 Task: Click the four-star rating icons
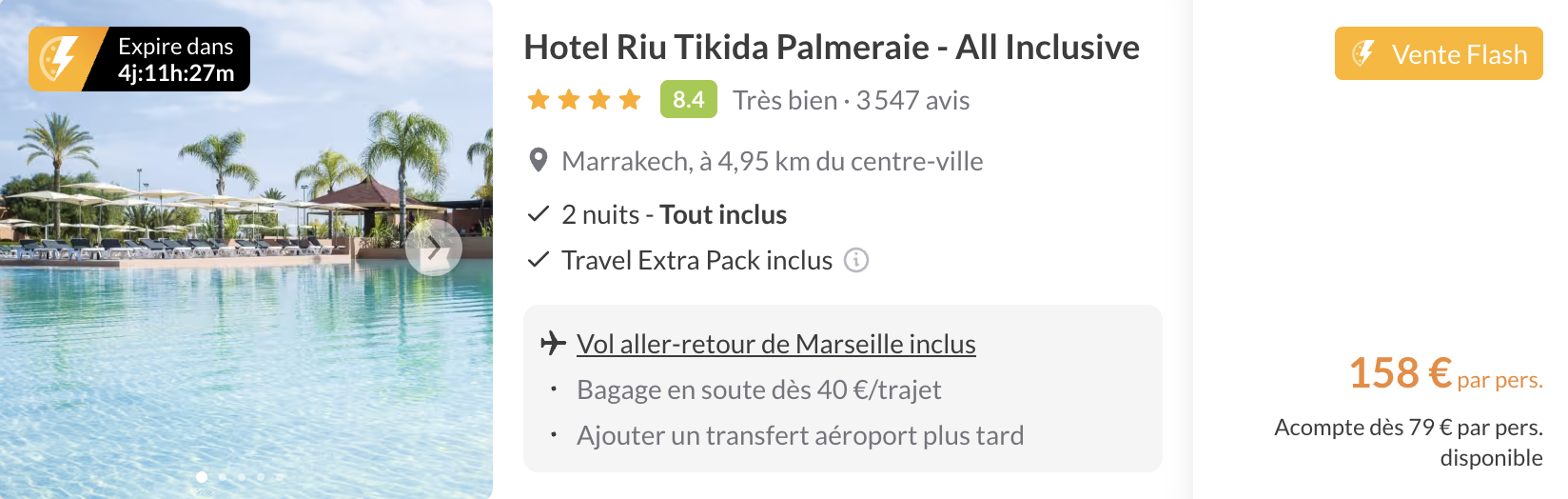point(584,100)
